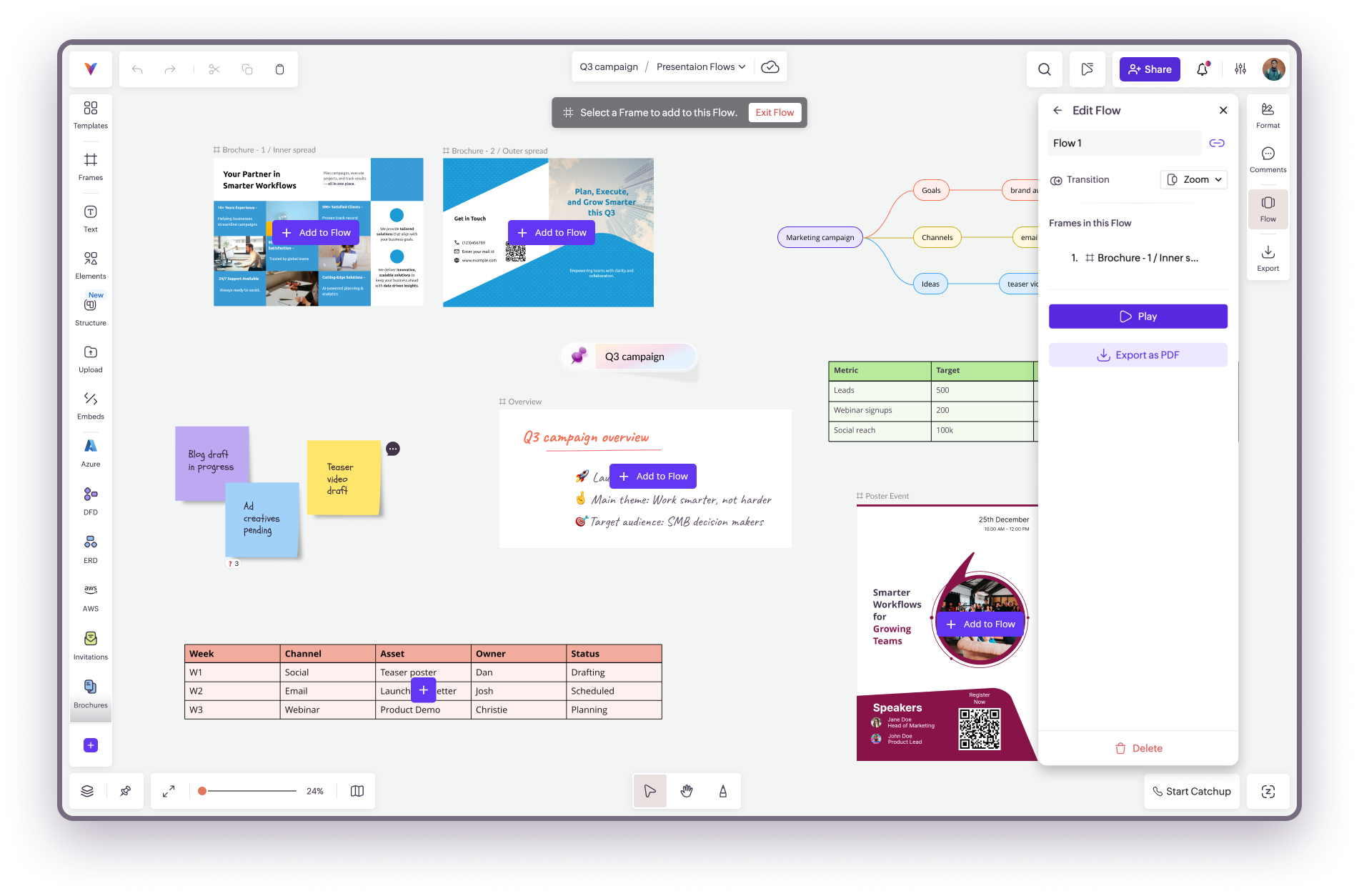
Task: Open the Embeds tool in sidebar
Action: pyautogui.click(x=91, y=406)
